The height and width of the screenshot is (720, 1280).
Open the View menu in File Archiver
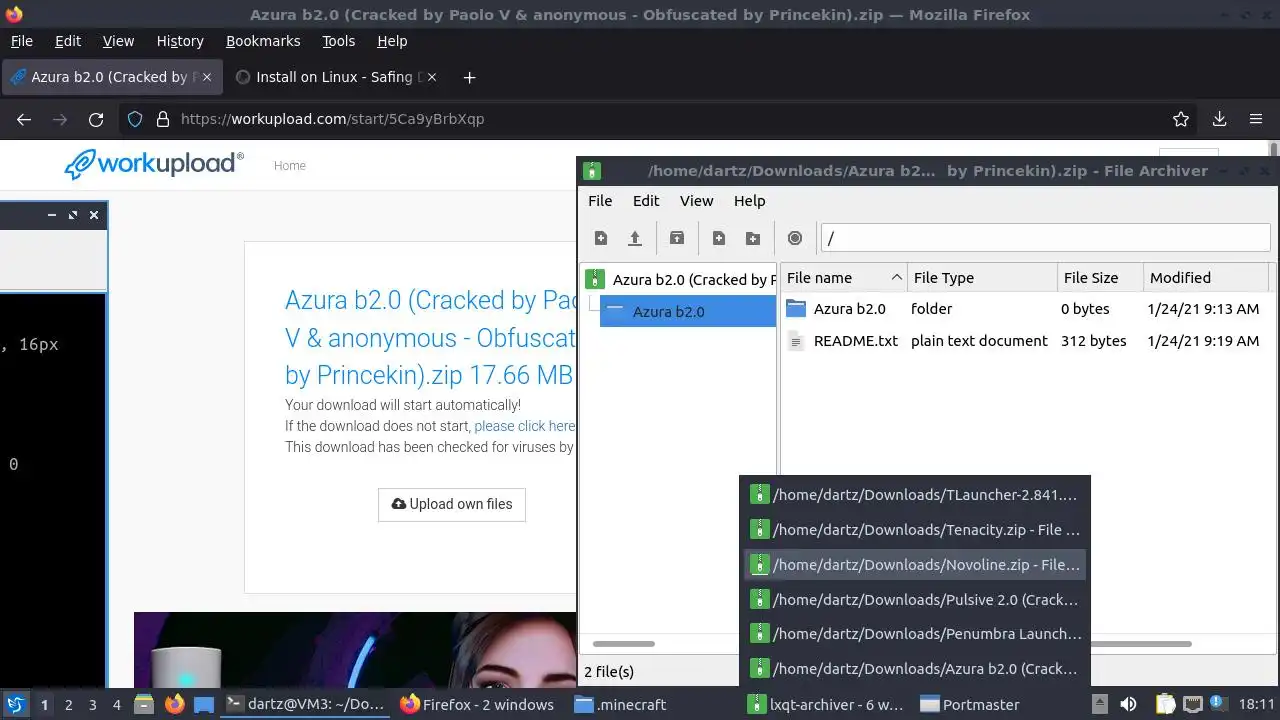697,201
